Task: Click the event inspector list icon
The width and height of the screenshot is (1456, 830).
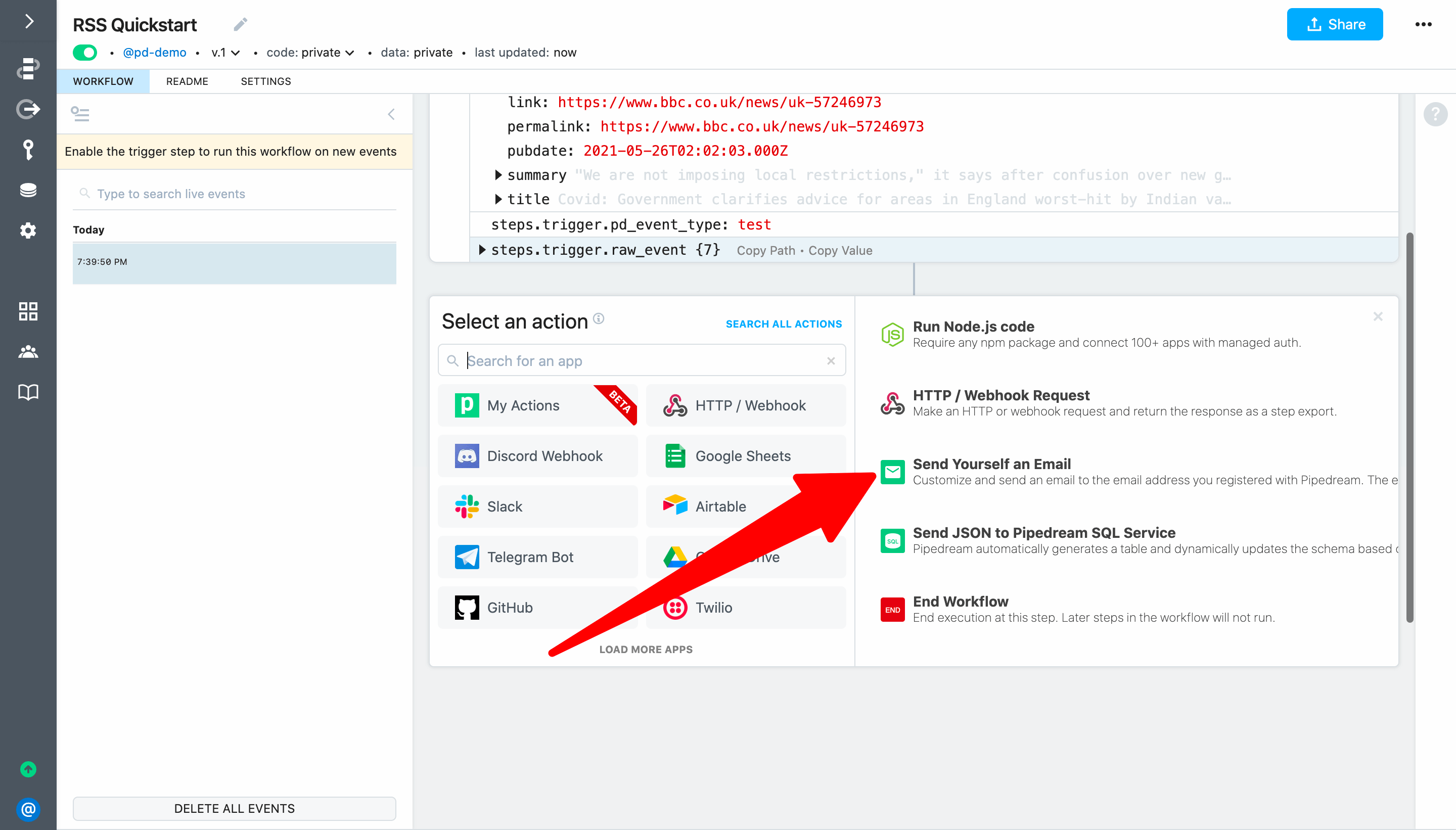Action: [x=80, y=114]
